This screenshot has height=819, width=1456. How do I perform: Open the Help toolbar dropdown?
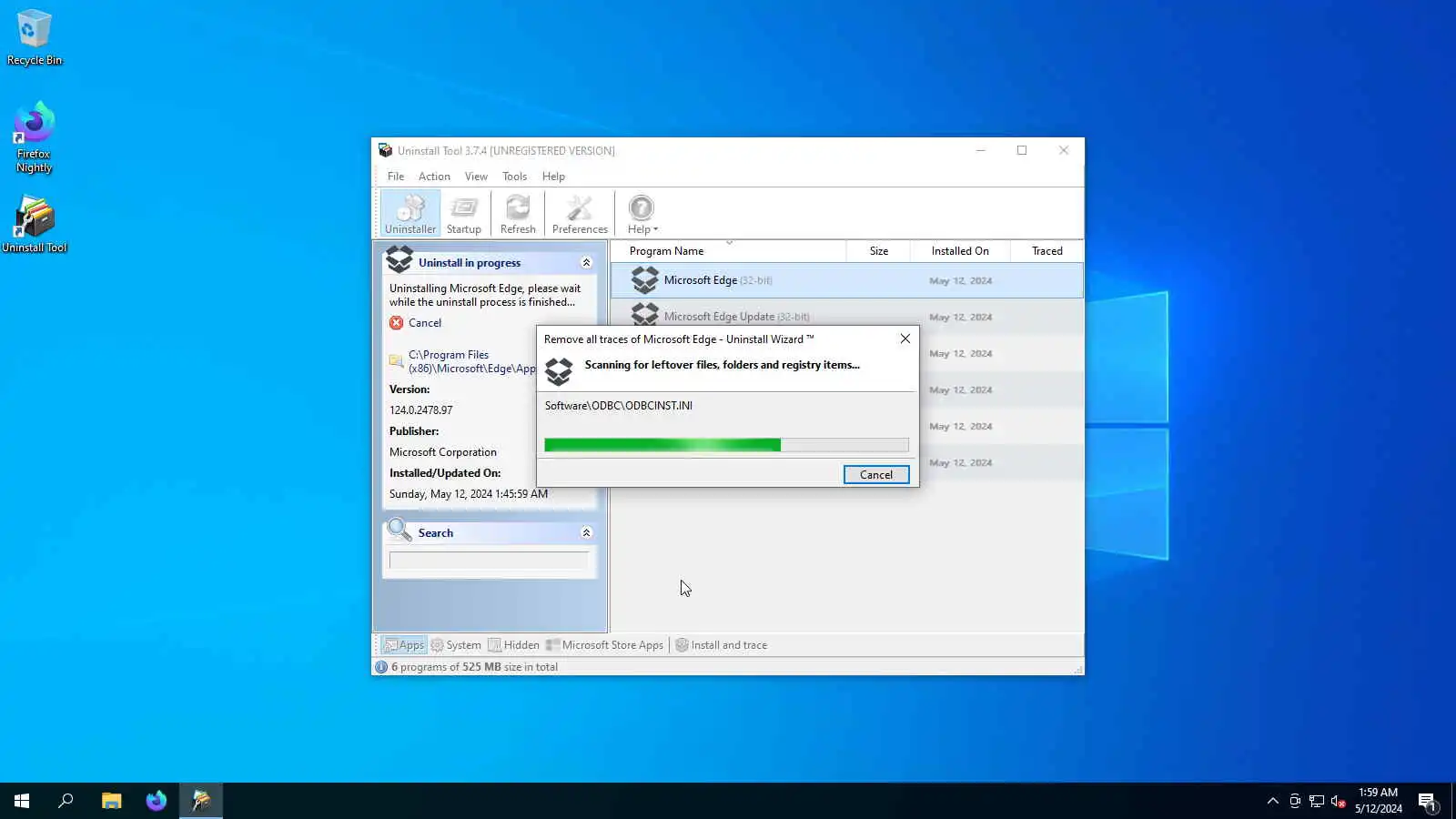coord(642,214)
